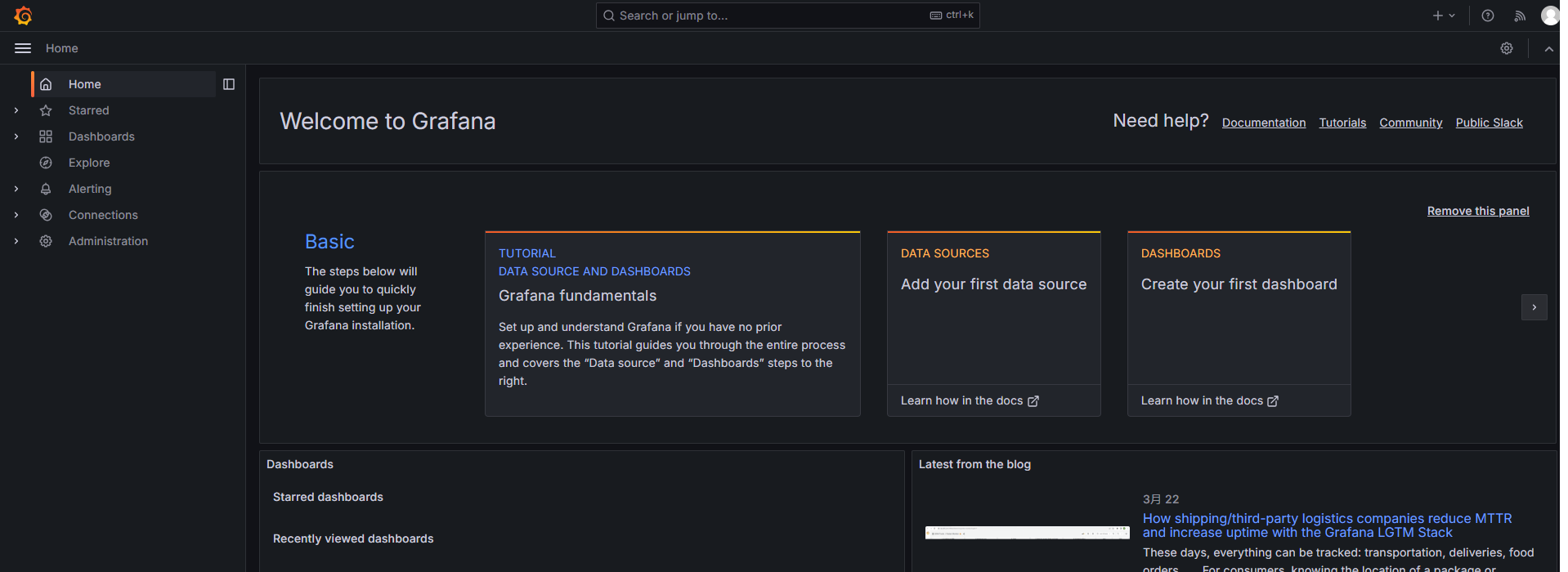Click Remove this panel link
Viewport: 1568px width, 572px height.
1478,211
